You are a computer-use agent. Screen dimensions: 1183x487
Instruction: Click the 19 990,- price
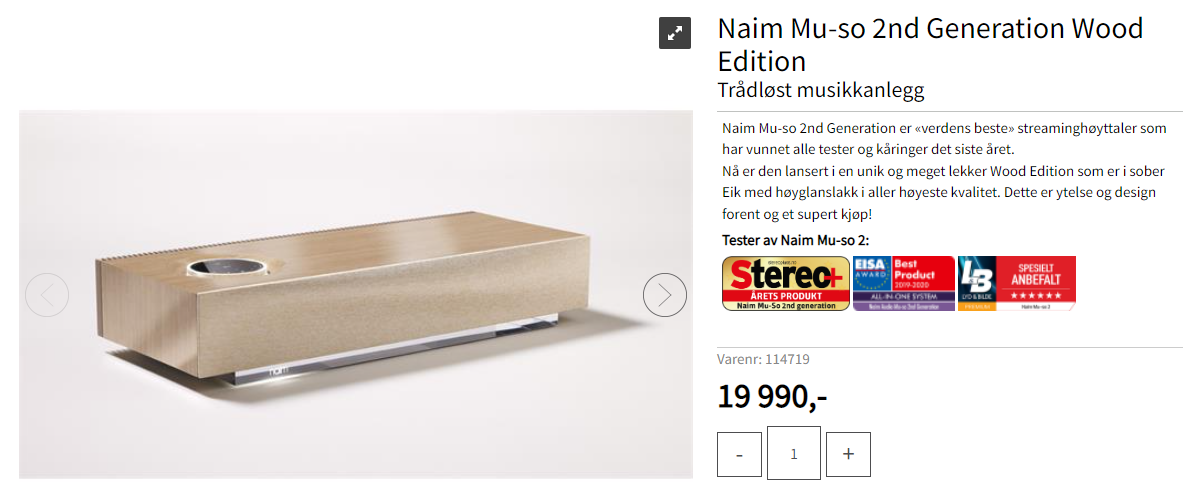[x=772, y=397]
